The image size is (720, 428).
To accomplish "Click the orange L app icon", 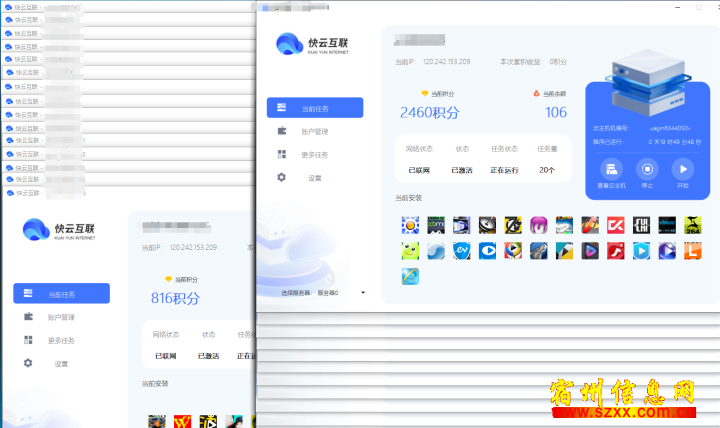I will click(x=693, y=251).
